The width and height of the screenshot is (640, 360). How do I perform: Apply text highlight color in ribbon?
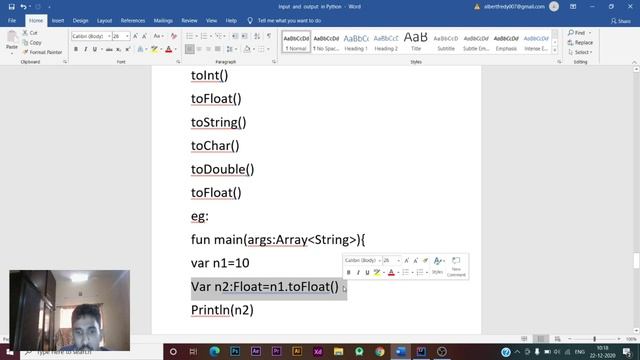(154, 49)
